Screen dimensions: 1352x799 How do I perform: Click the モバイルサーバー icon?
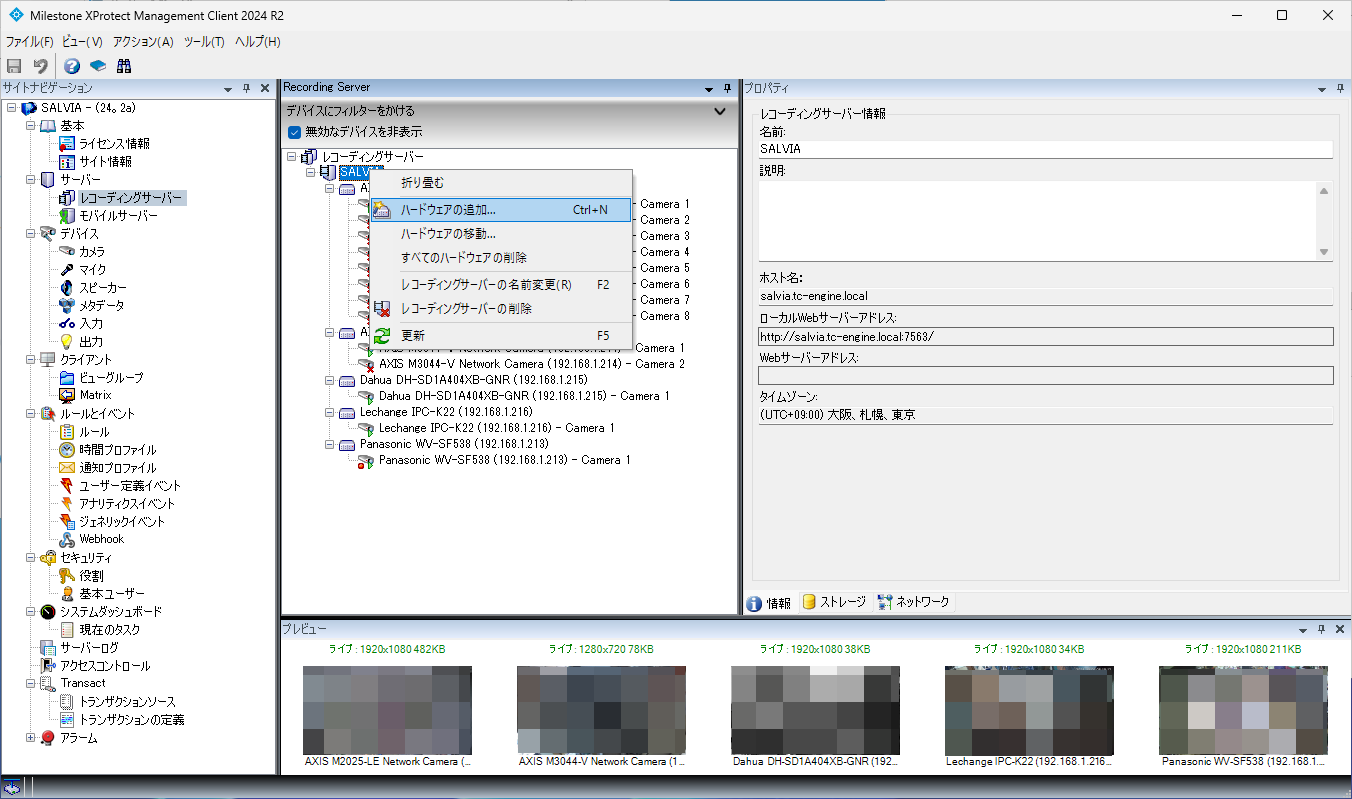(67, 216)
